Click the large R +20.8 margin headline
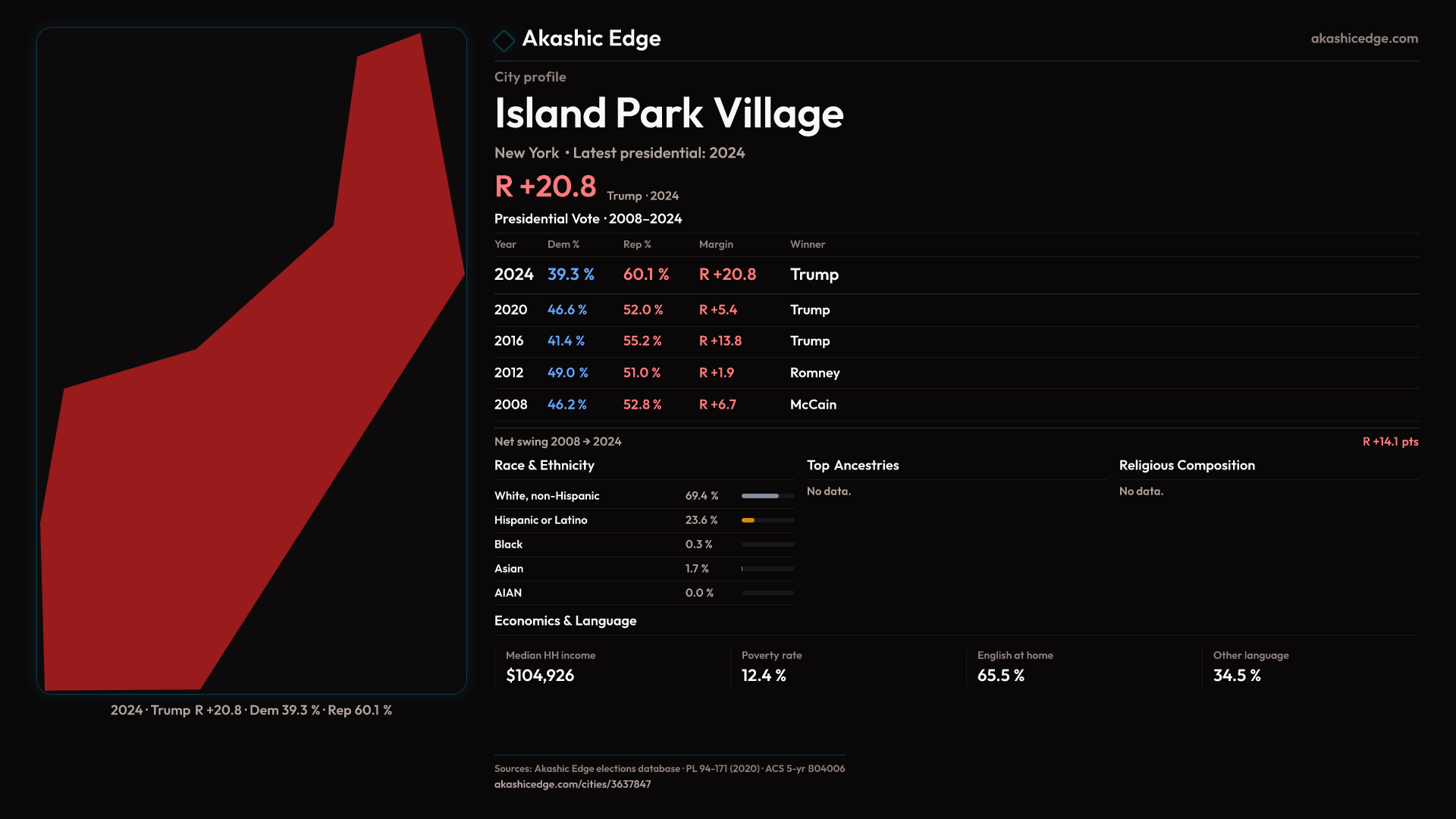This screenshot has width=1456, height=819. (x=545, y=187)
